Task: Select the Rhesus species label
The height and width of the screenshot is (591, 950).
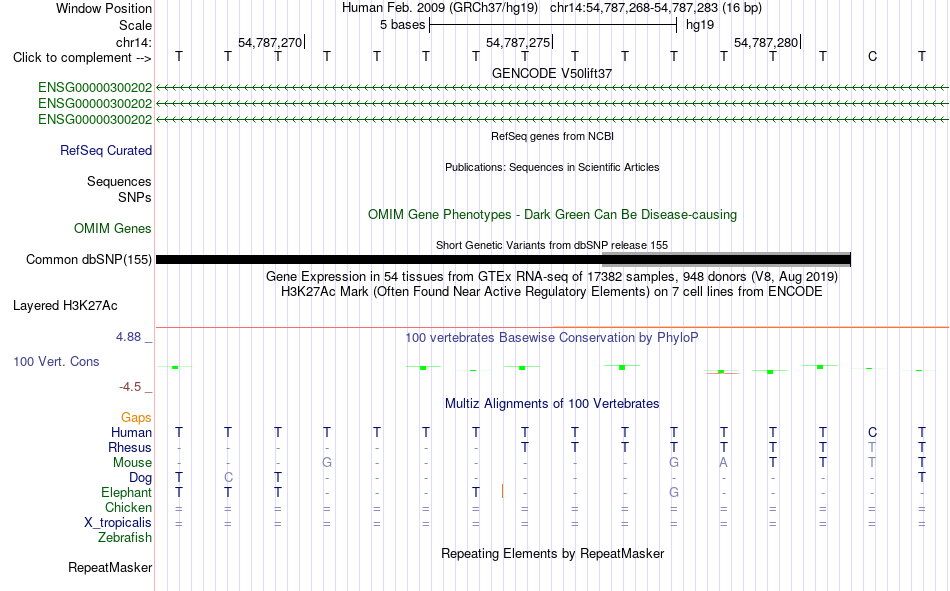Action: click(x=130, y=447)
